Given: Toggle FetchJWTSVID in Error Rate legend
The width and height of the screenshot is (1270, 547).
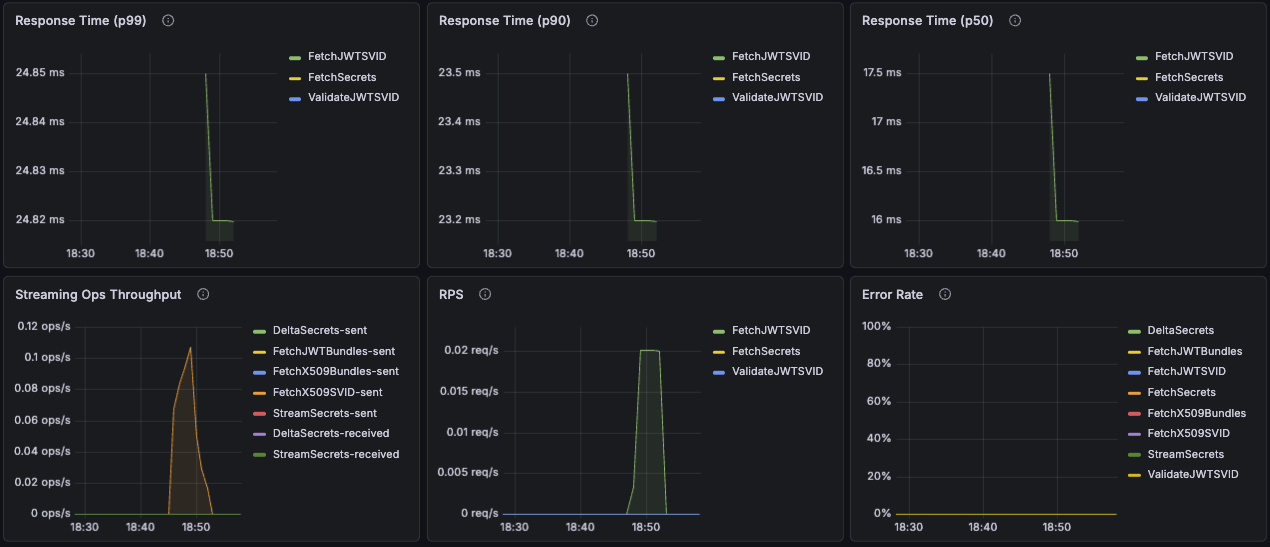Looking at the screenshot, I should [1186, 371].
